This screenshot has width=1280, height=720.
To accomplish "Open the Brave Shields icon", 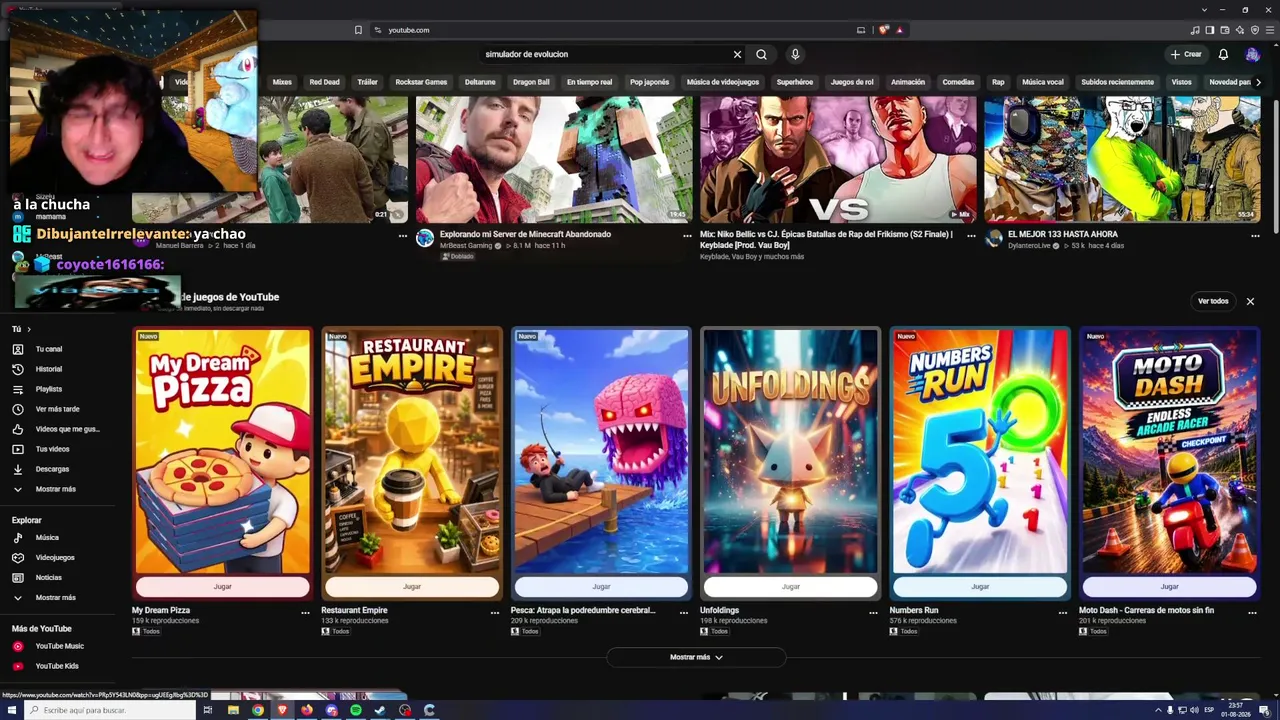I will pos(884,30).
